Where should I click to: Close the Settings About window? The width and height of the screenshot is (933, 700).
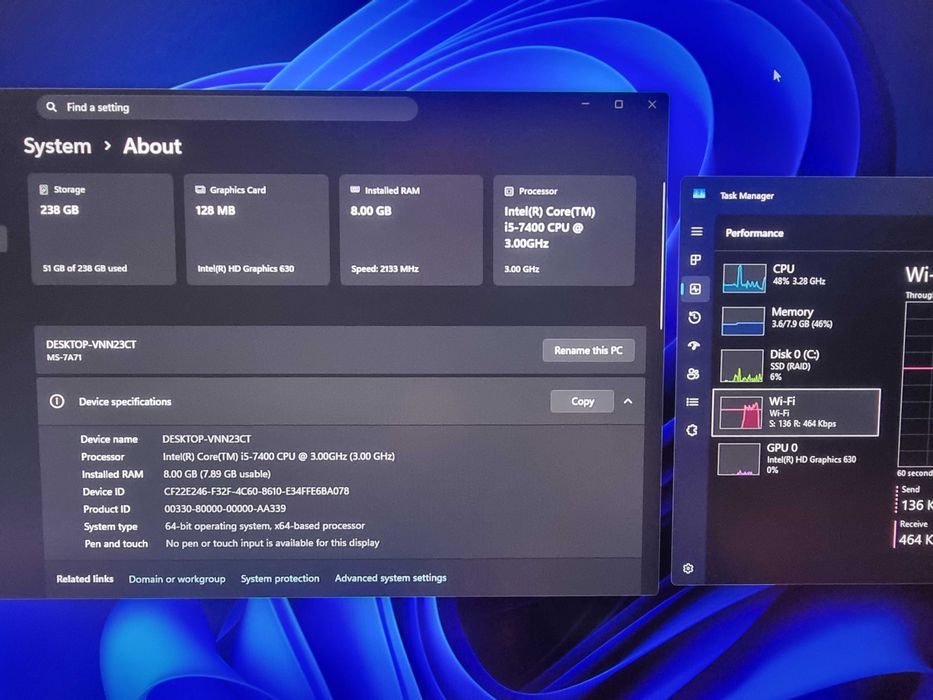652,104
